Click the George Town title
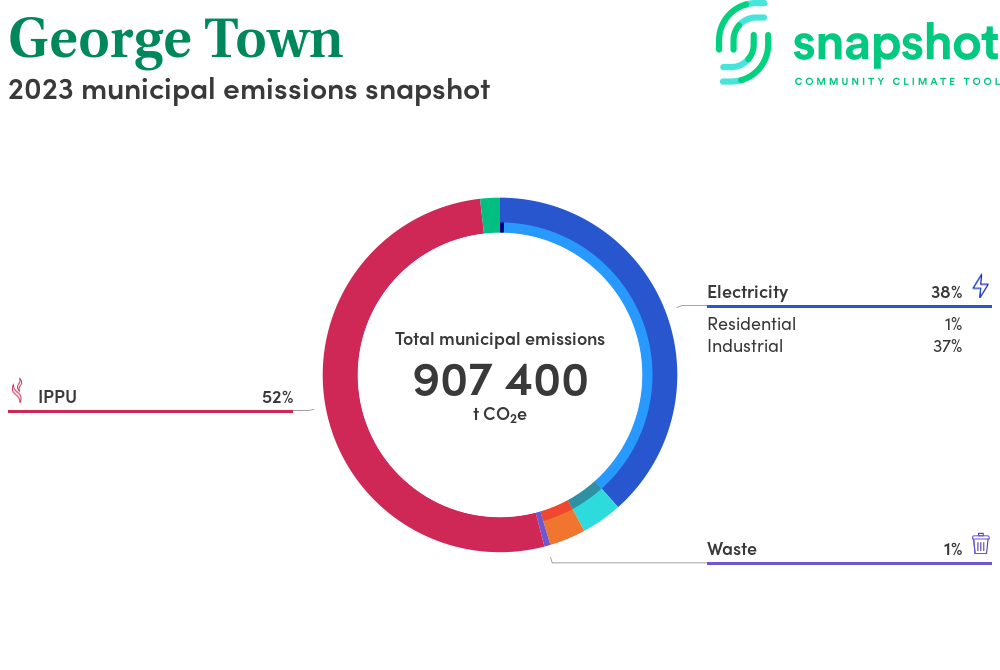Image resolution: width=1000 pixels, height=670 pixels. (176, 38)
